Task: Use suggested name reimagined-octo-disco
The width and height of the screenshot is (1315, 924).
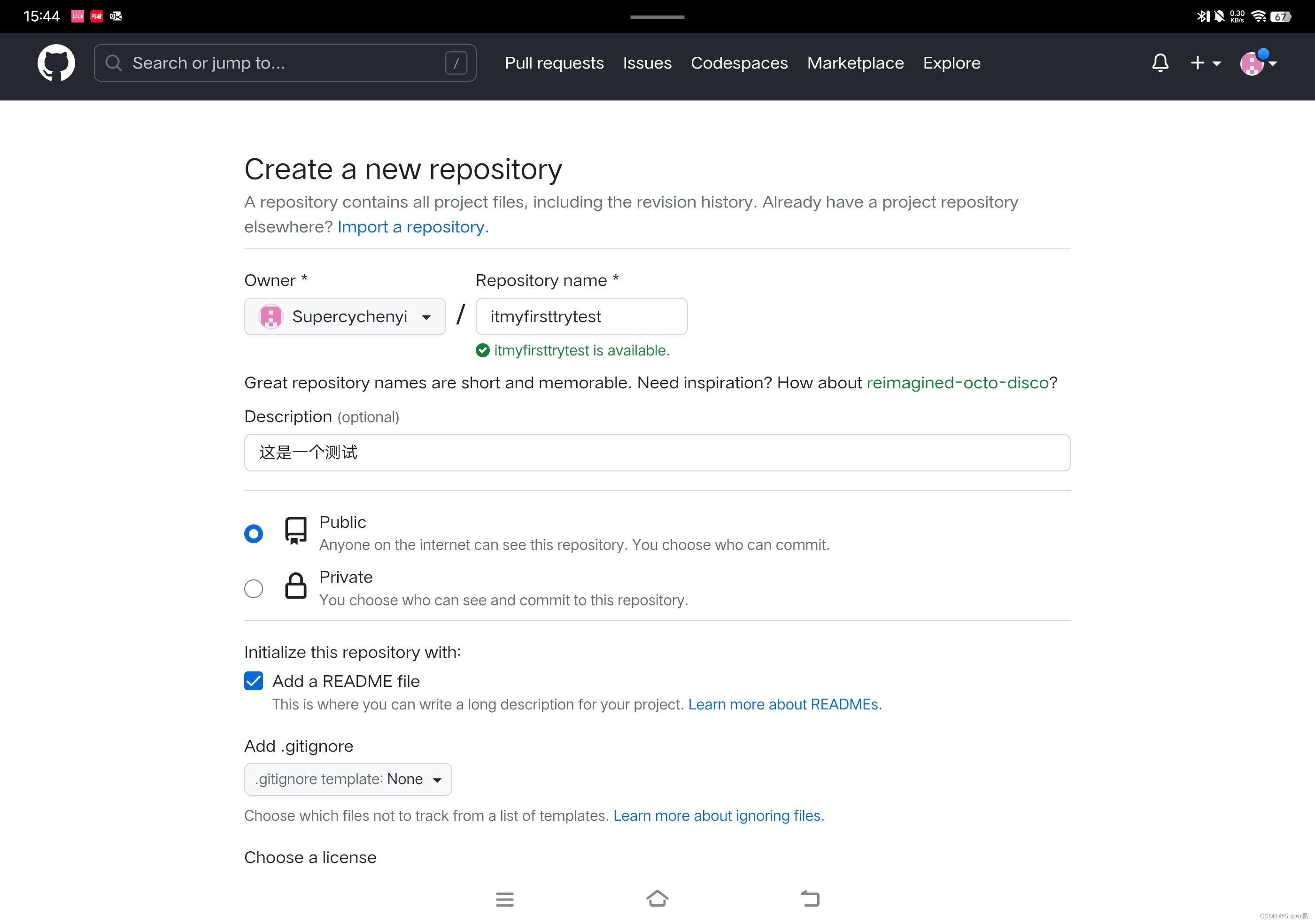Action: click(957, 383)
